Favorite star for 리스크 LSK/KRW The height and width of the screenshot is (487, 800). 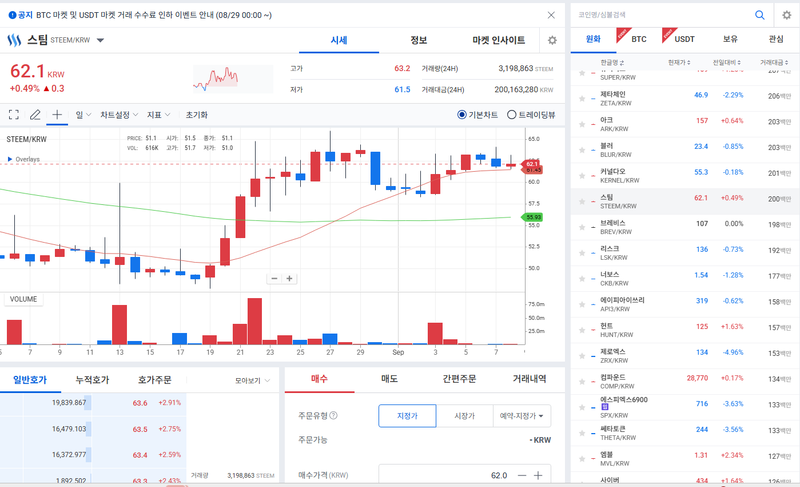click(x=582, y=253)
